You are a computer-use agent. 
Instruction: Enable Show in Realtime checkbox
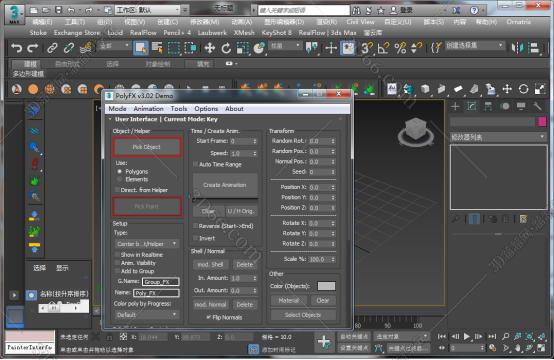pos(117,254)
